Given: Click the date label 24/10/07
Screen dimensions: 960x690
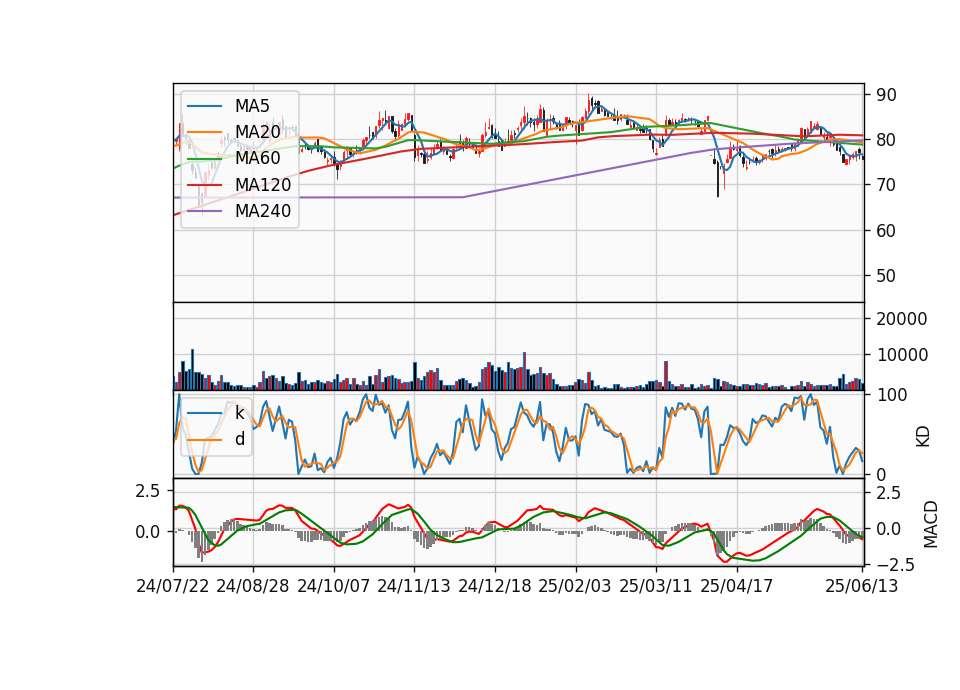Looking at the screenshot, I should 334,586.
